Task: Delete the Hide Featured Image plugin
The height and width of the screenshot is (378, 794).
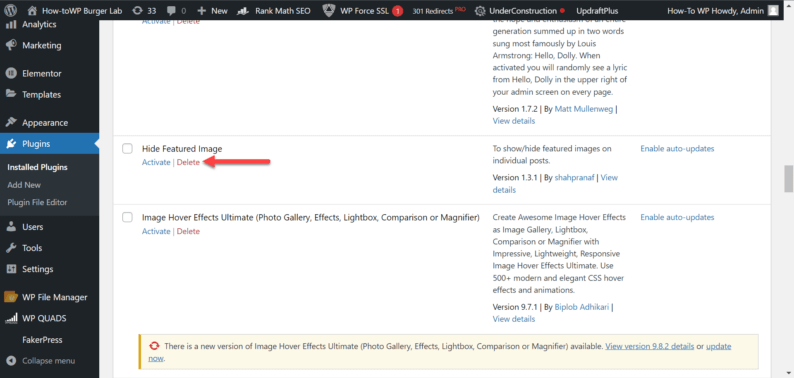Action: (x=188, y=162)
